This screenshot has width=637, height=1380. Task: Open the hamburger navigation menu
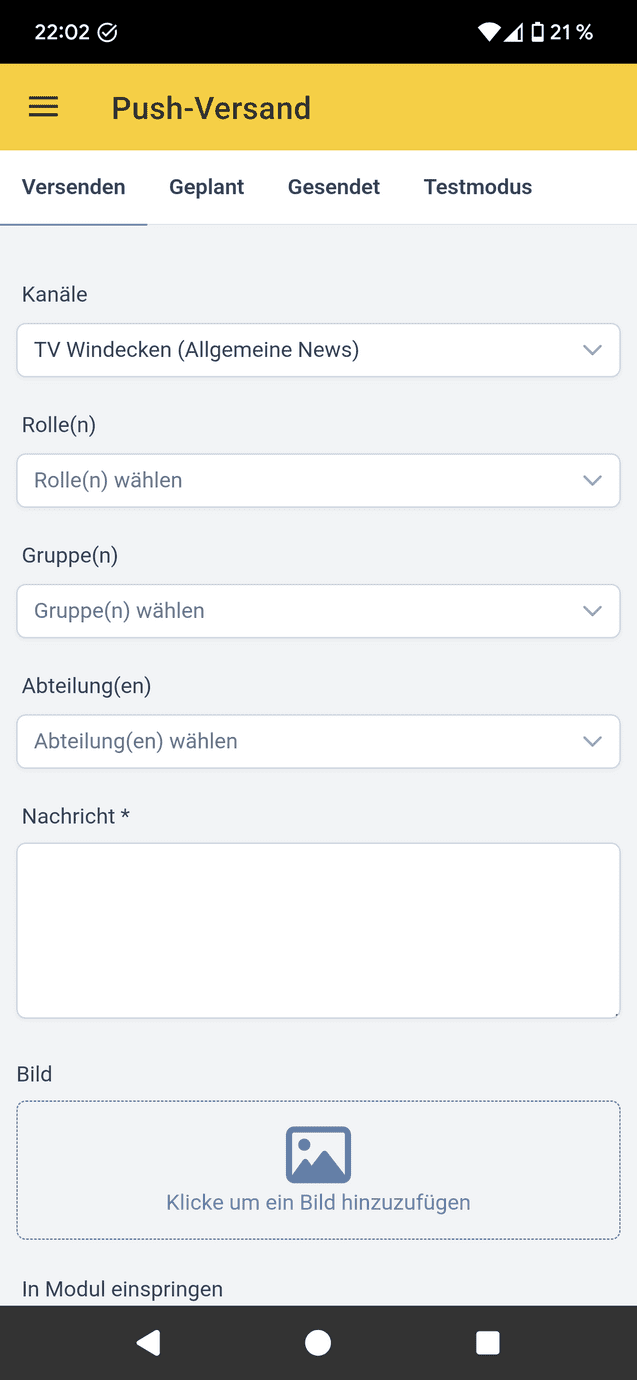pyautogui.click(x=43, y=107)
